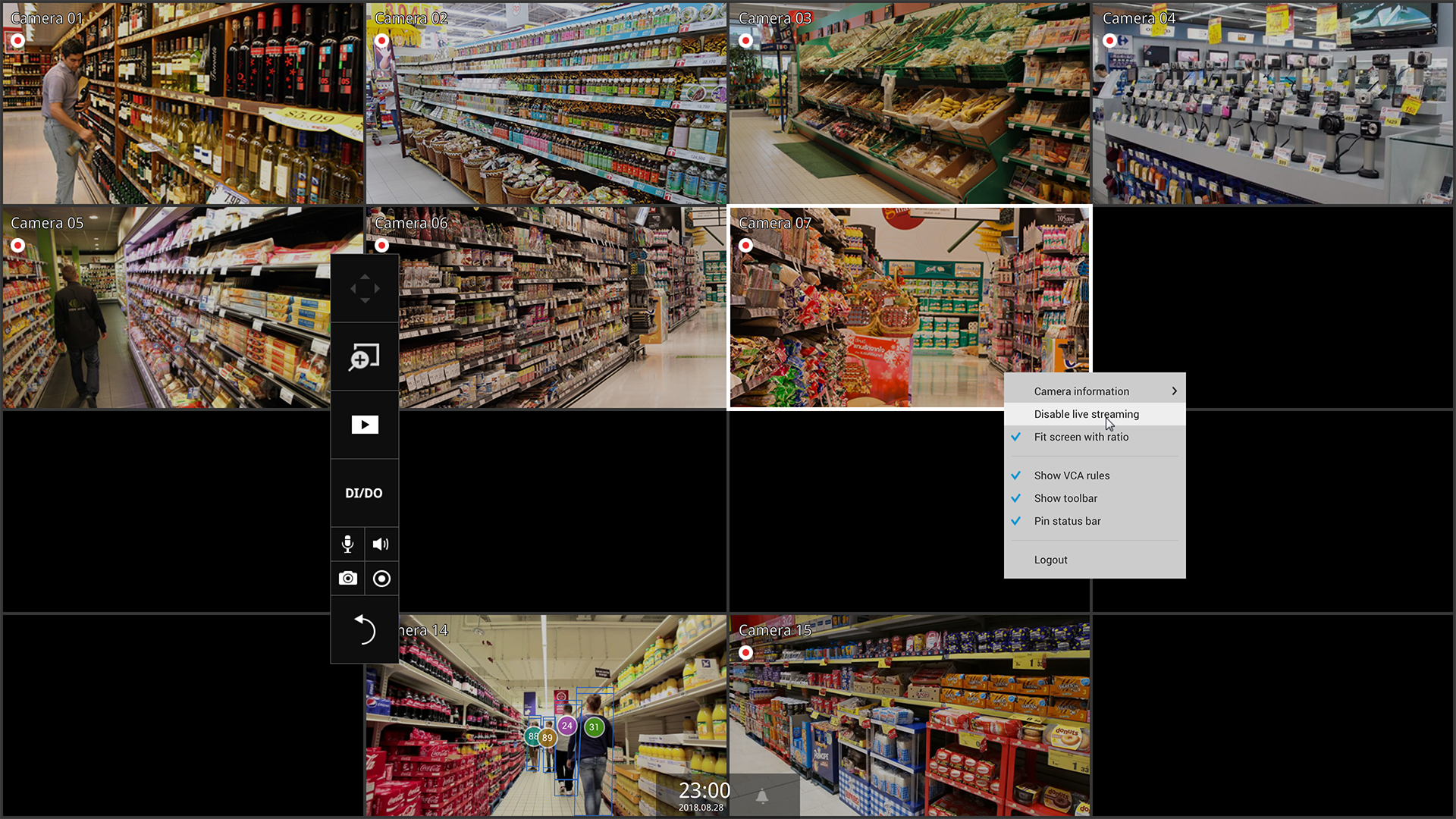Screen dimensions: 1456x819
Task: Select the Camera 15 video tile
Action: (909, 717)
